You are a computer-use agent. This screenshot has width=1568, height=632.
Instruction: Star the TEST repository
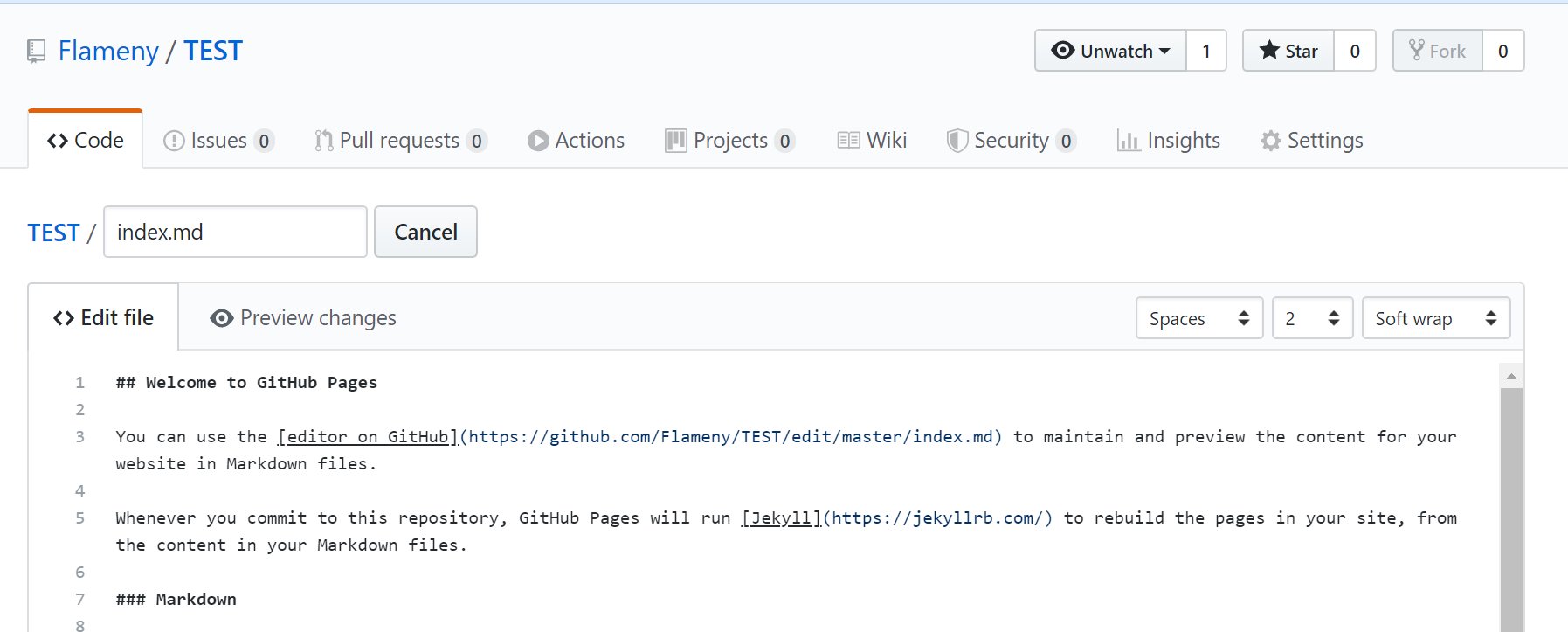click(x=1288, y=51)
